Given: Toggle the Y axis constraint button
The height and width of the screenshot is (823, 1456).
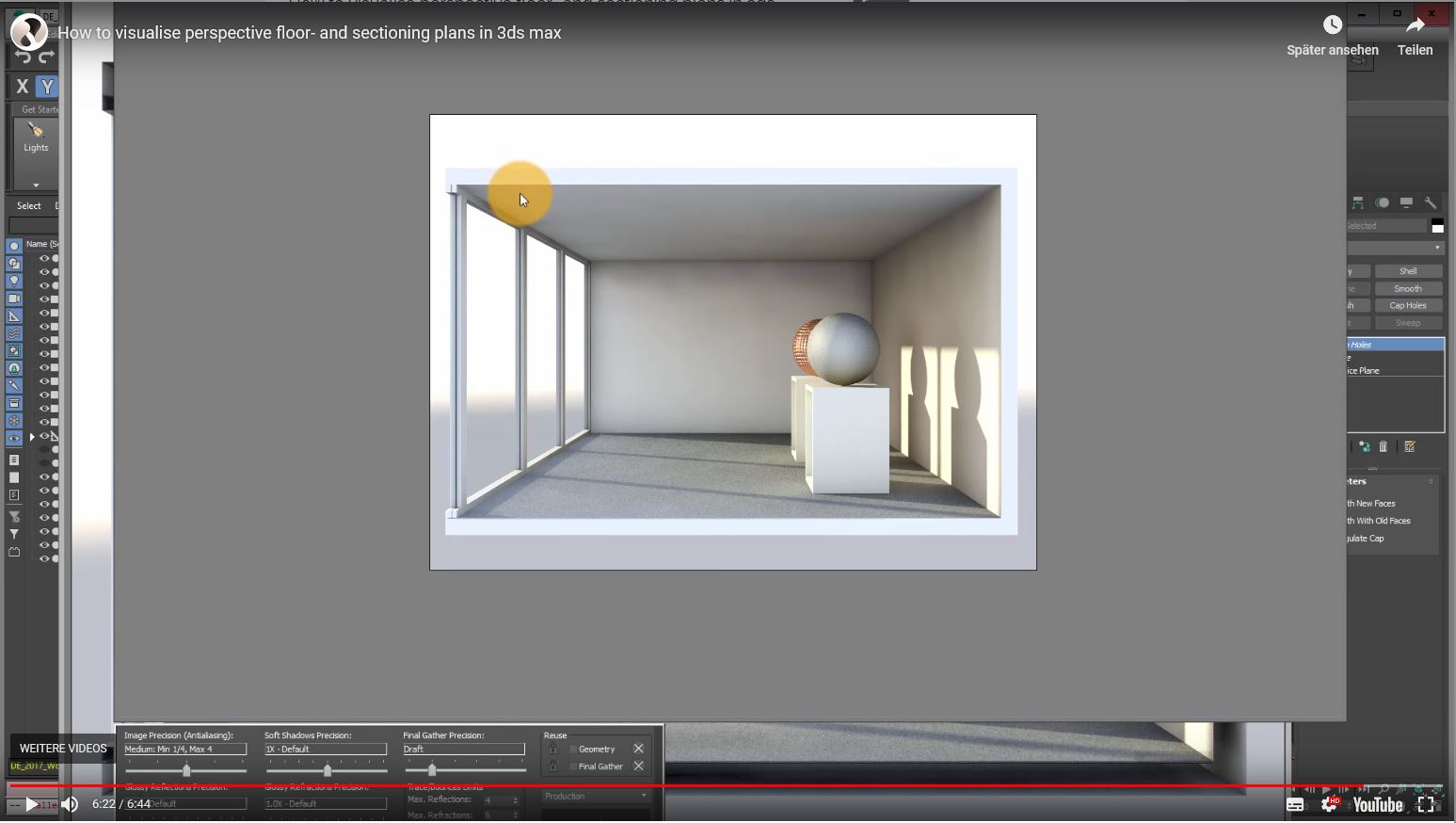Looking at the screenshot, I should (x=47, y=87).
